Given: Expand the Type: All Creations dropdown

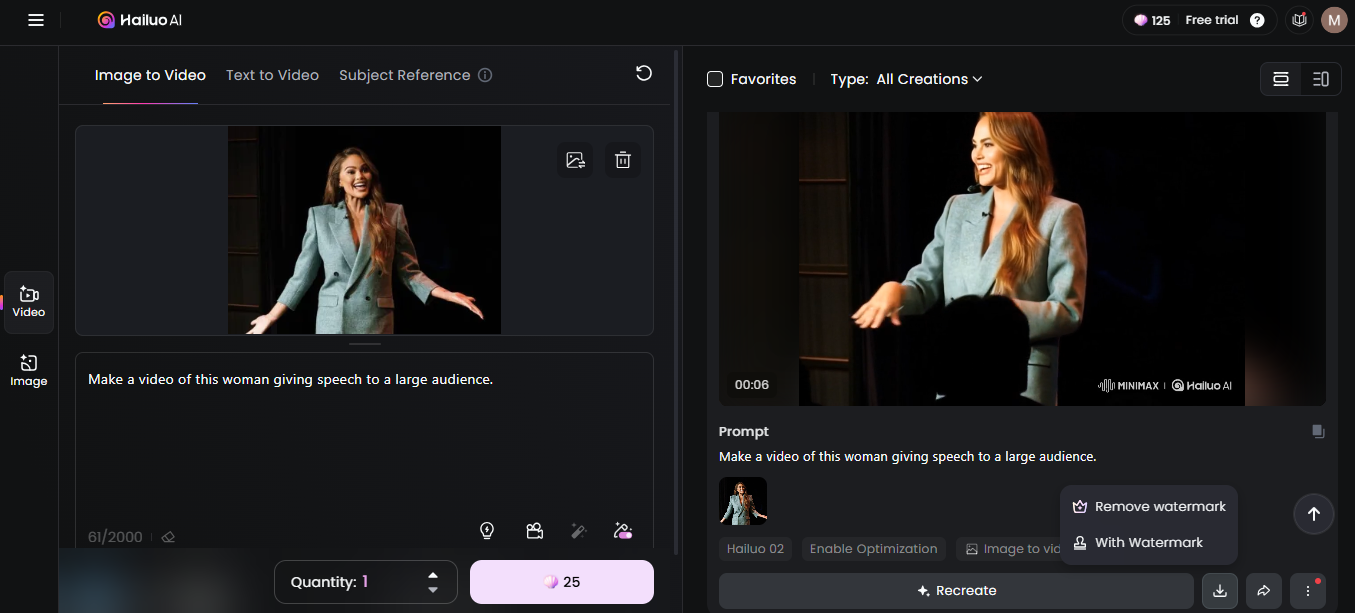Looking at the screenshot, I should pos(928,79).
